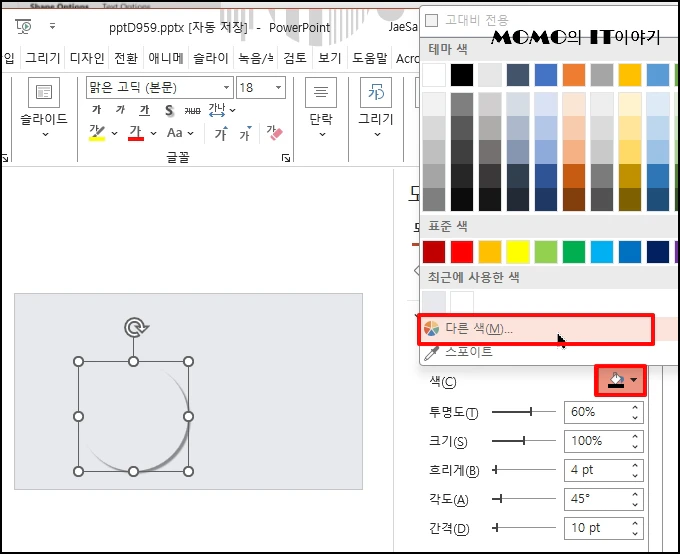Toggle italic 가 formatting
Viewport: 680px width, 554px height.
[121, 110]
